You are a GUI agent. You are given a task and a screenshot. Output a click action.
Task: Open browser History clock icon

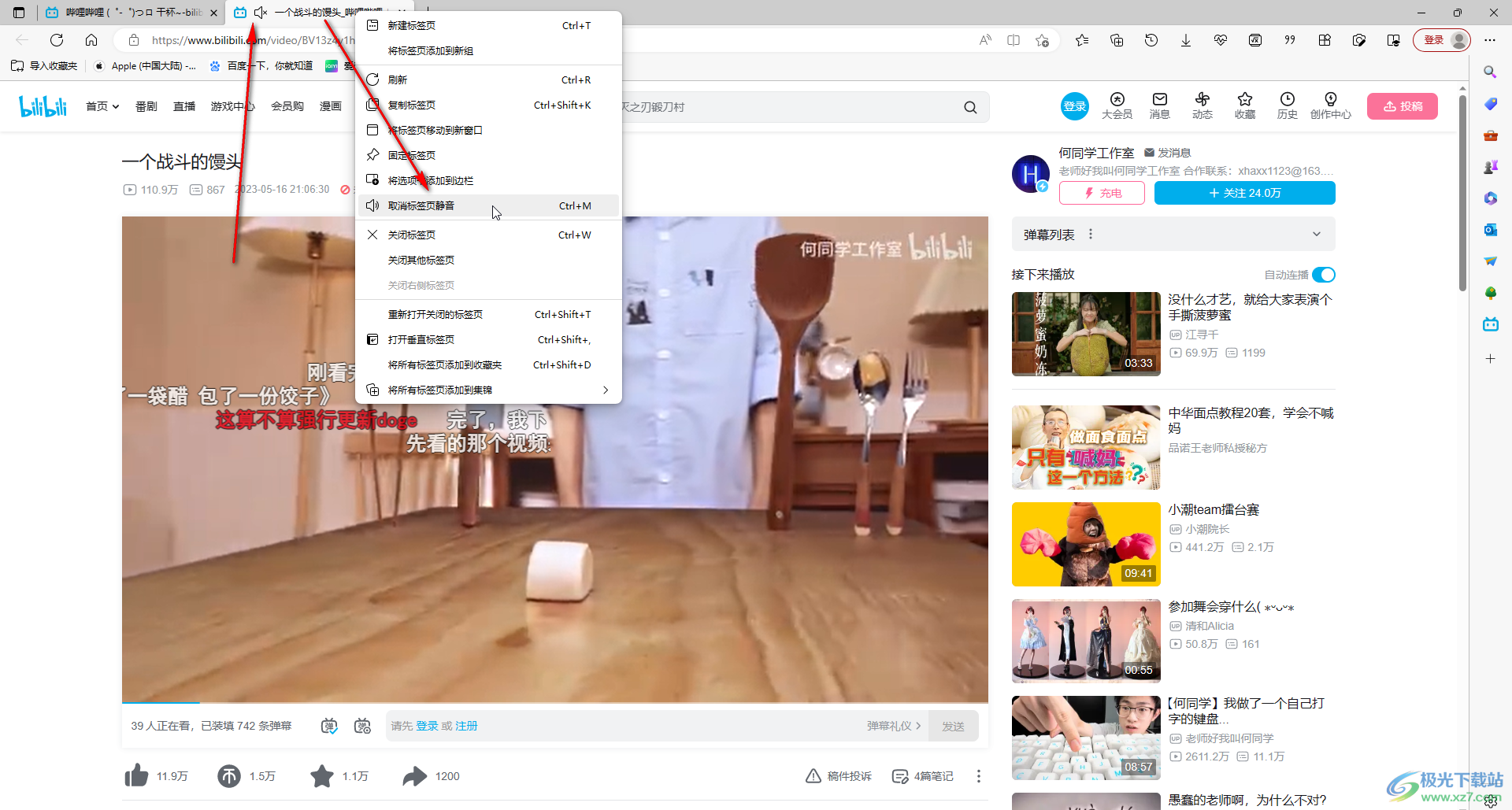click(1151, 40)
